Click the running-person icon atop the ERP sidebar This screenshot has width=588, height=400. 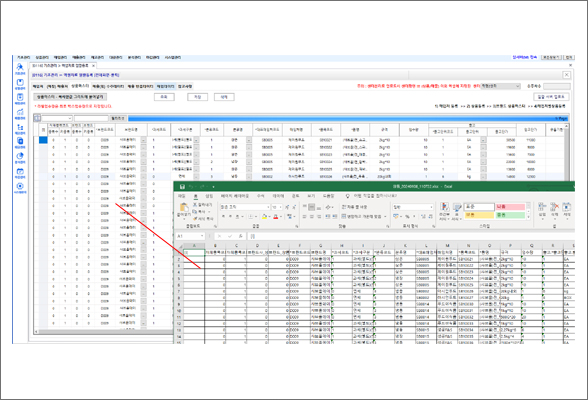[x=20, y=67]
